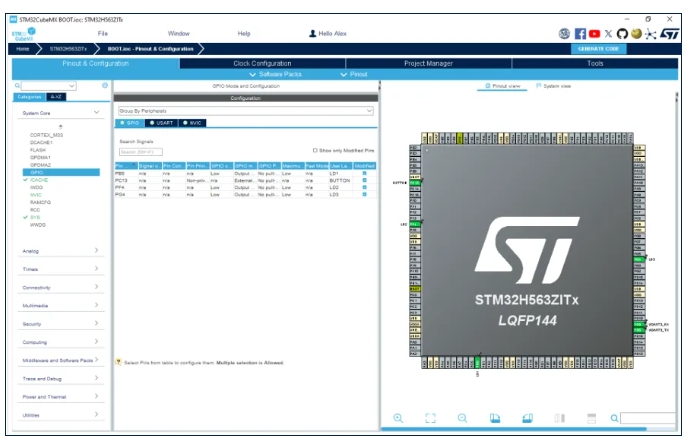Switch to System view
This screenshot has height=447, width=691.
554,86
